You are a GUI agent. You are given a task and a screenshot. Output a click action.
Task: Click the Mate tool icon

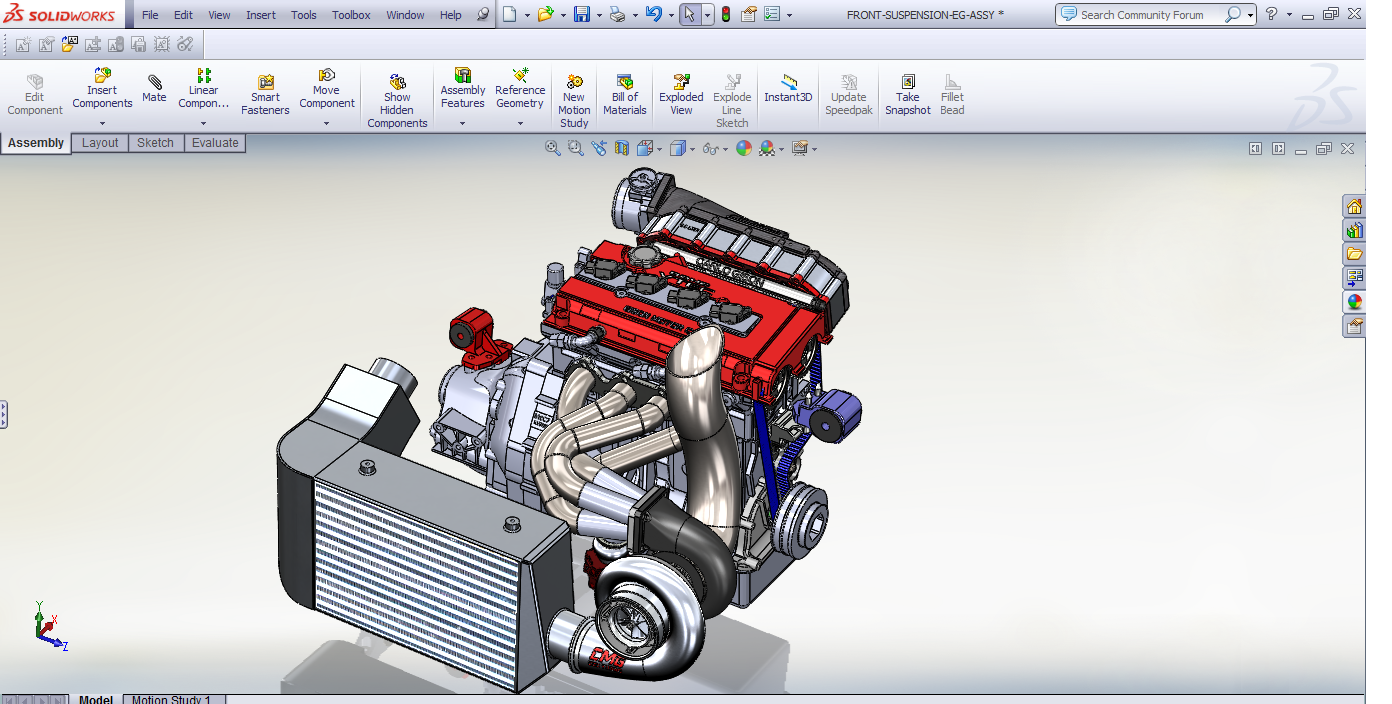point(154,88)
